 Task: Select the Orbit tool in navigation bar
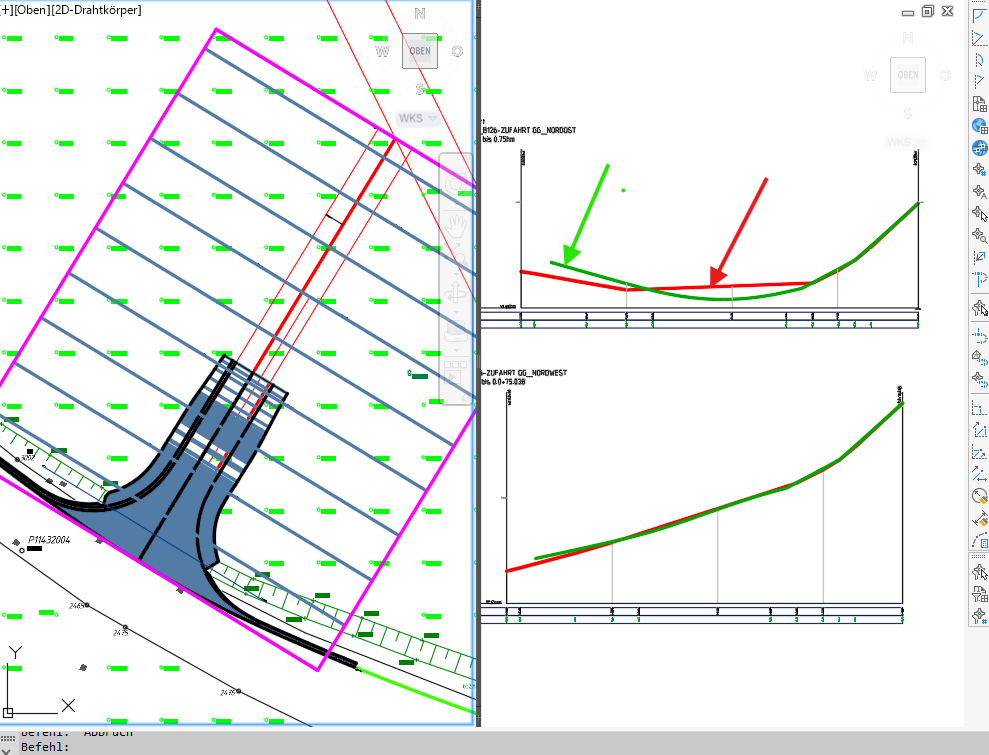click(455, 295)
